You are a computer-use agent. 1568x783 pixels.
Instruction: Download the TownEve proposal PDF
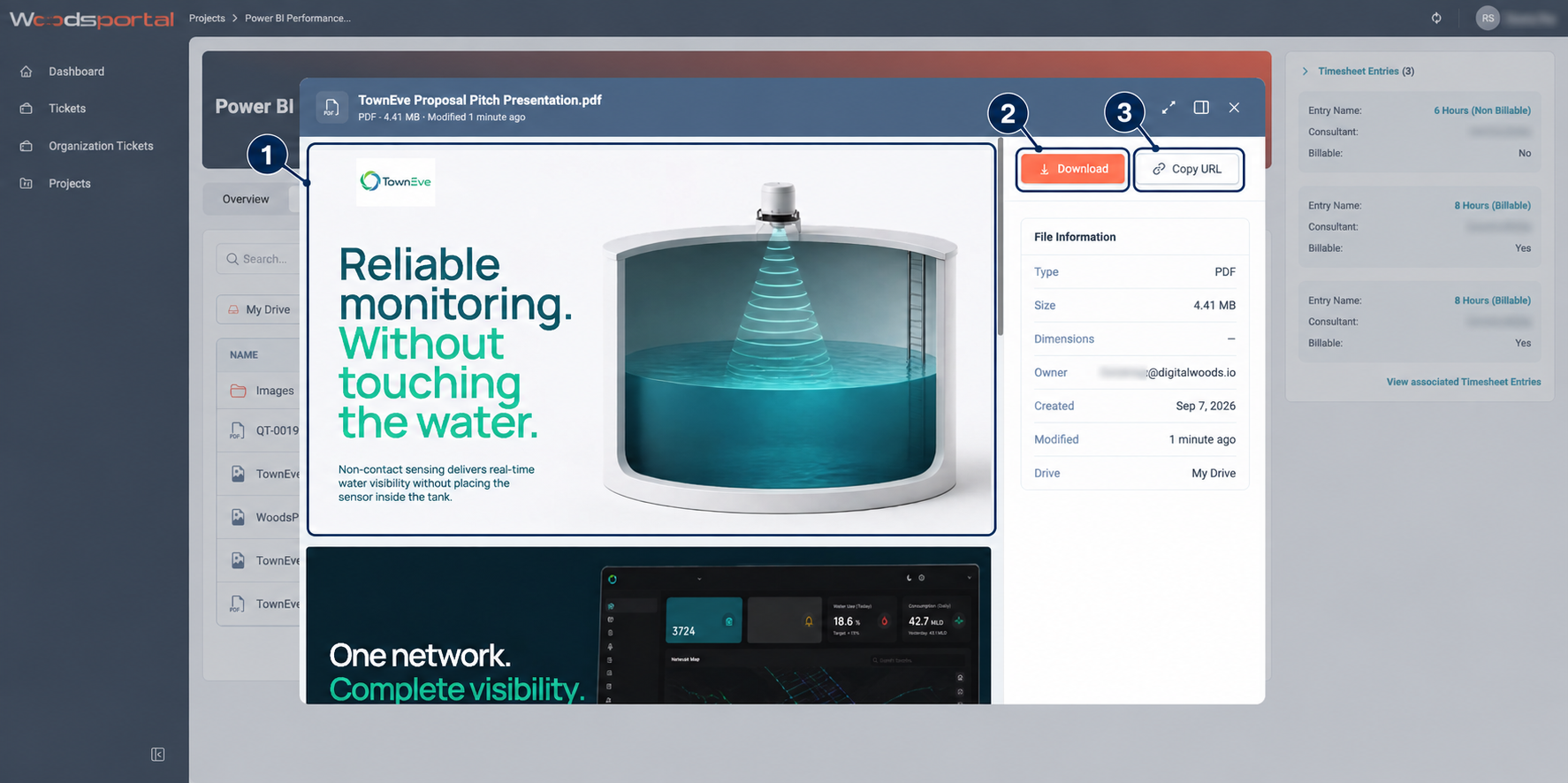pos(1073,169)
